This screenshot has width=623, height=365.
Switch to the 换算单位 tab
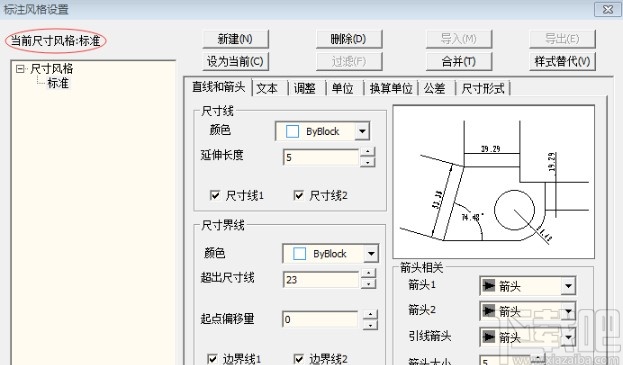(x=391, y=89)
